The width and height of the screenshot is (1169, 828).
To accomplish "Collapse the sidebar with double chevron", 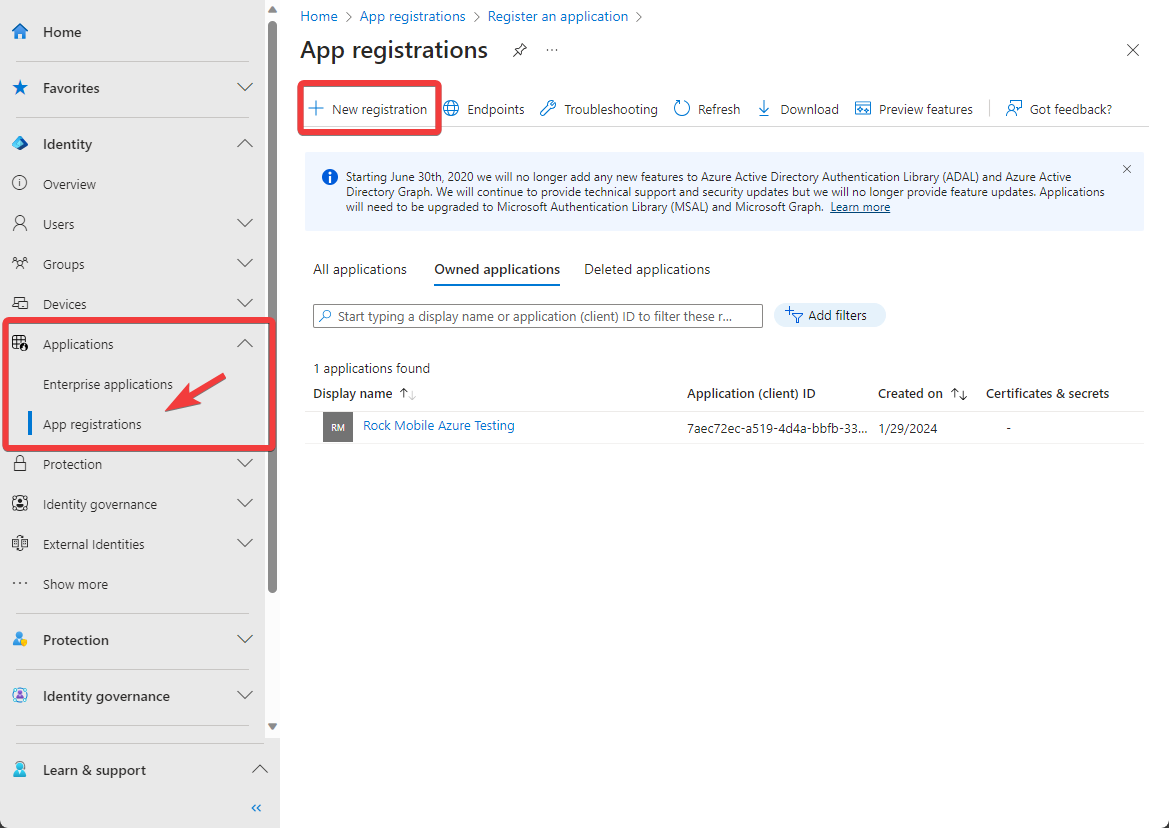I will click(256, 808).
